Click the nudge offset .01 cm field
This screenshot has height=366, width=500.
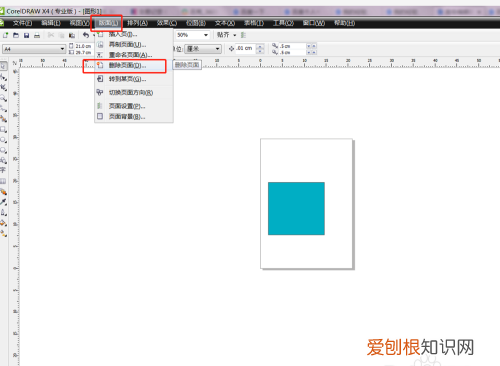pos(246,49)
